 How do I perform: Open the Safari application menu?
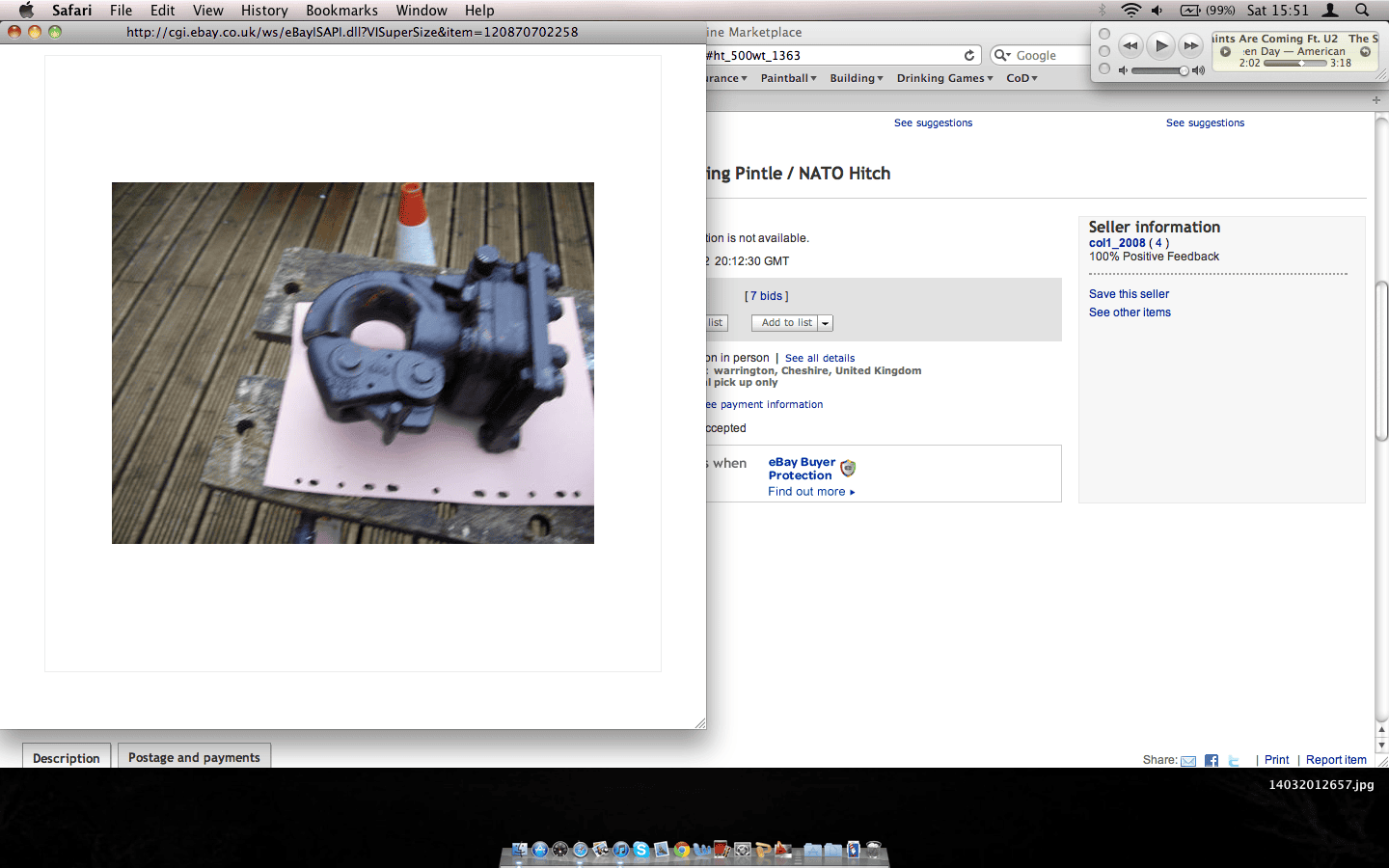click(71, 10)
